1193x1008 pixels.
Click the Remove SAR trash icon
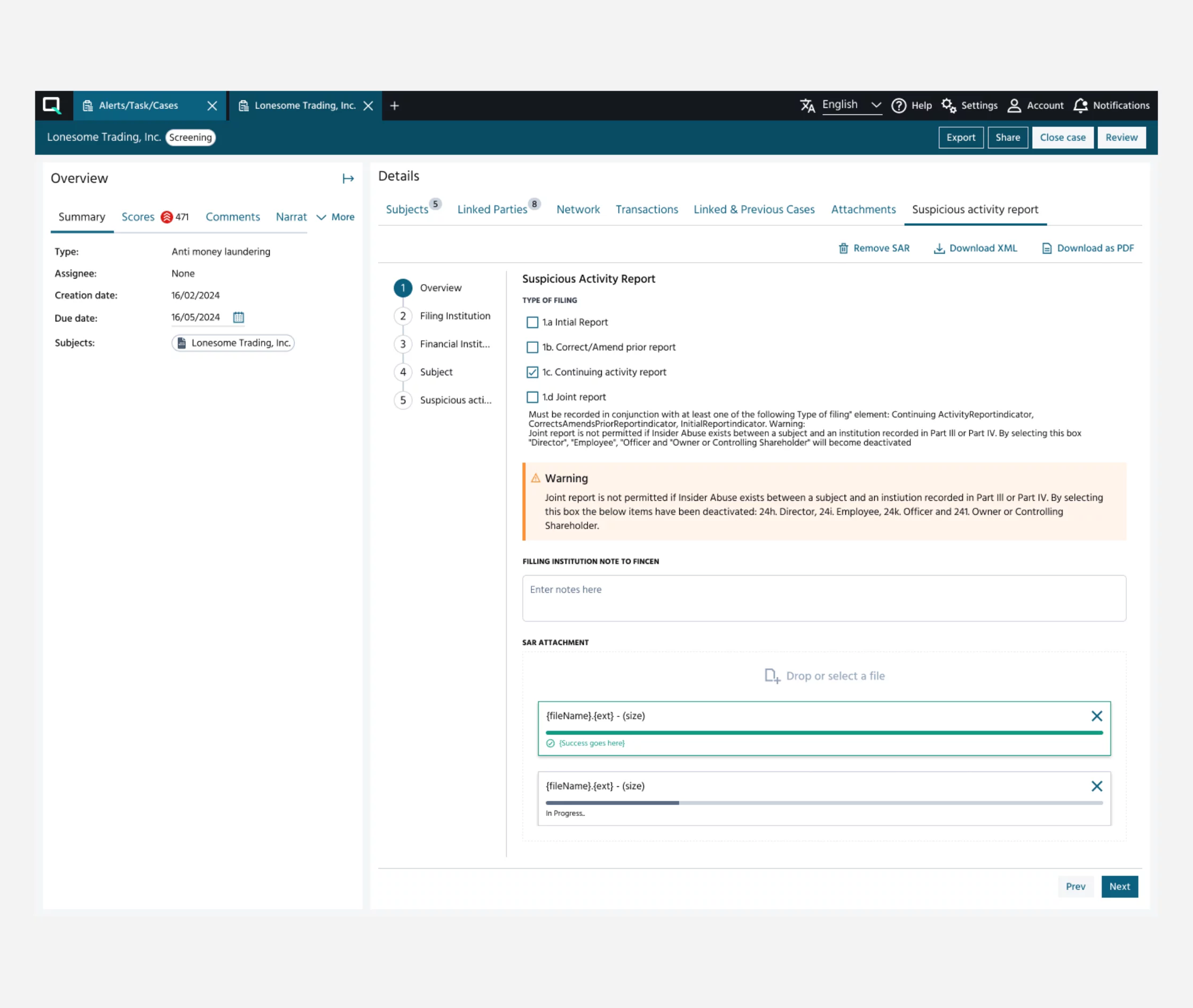(843, 248)
